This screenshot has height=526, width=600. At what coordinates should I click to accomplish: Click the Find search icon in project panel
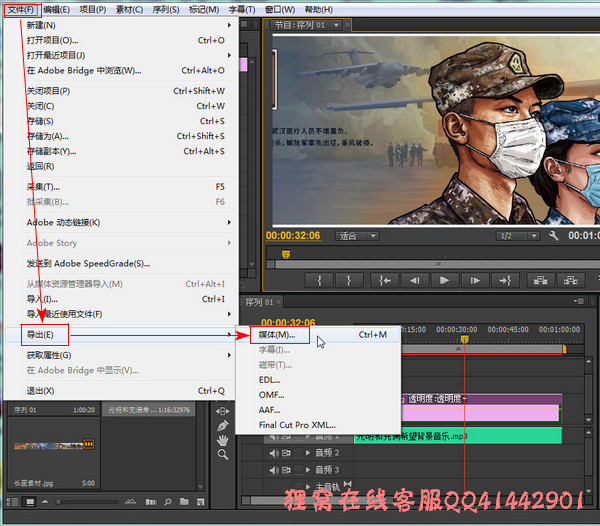pyautogui.click(x=168, y=502)
